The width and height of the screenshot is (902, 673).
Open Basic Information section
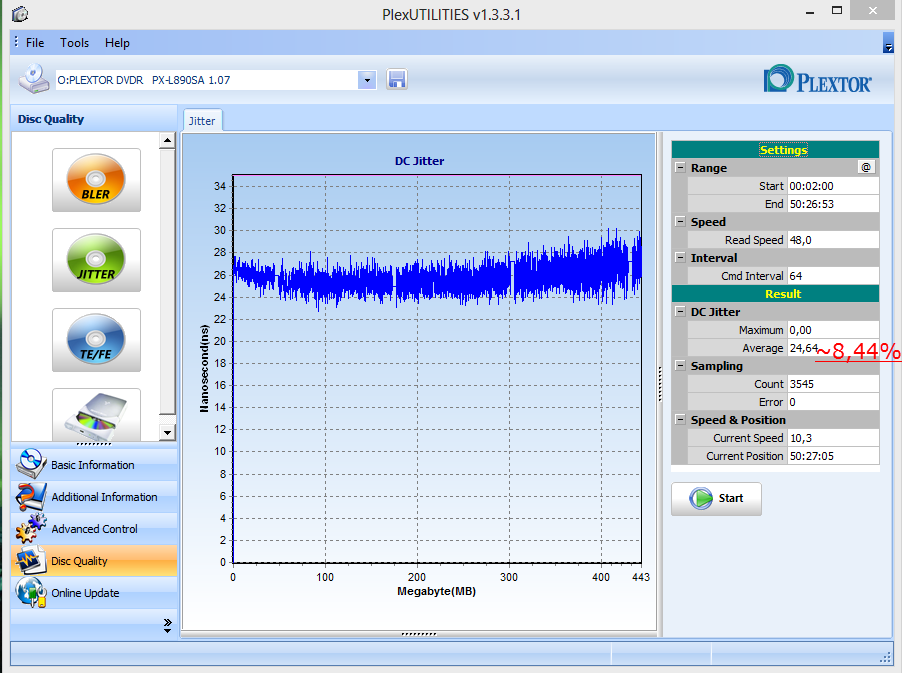click(x=93, y=465)
